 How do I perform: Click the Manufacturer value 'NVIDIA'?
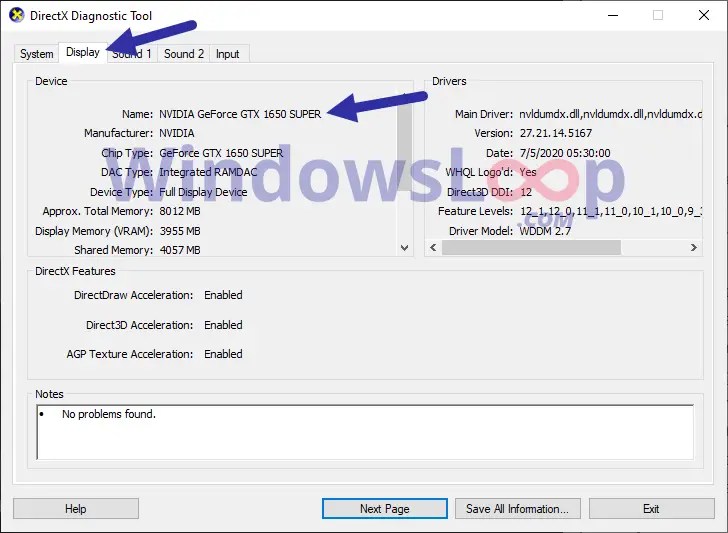tap(177, 133)
